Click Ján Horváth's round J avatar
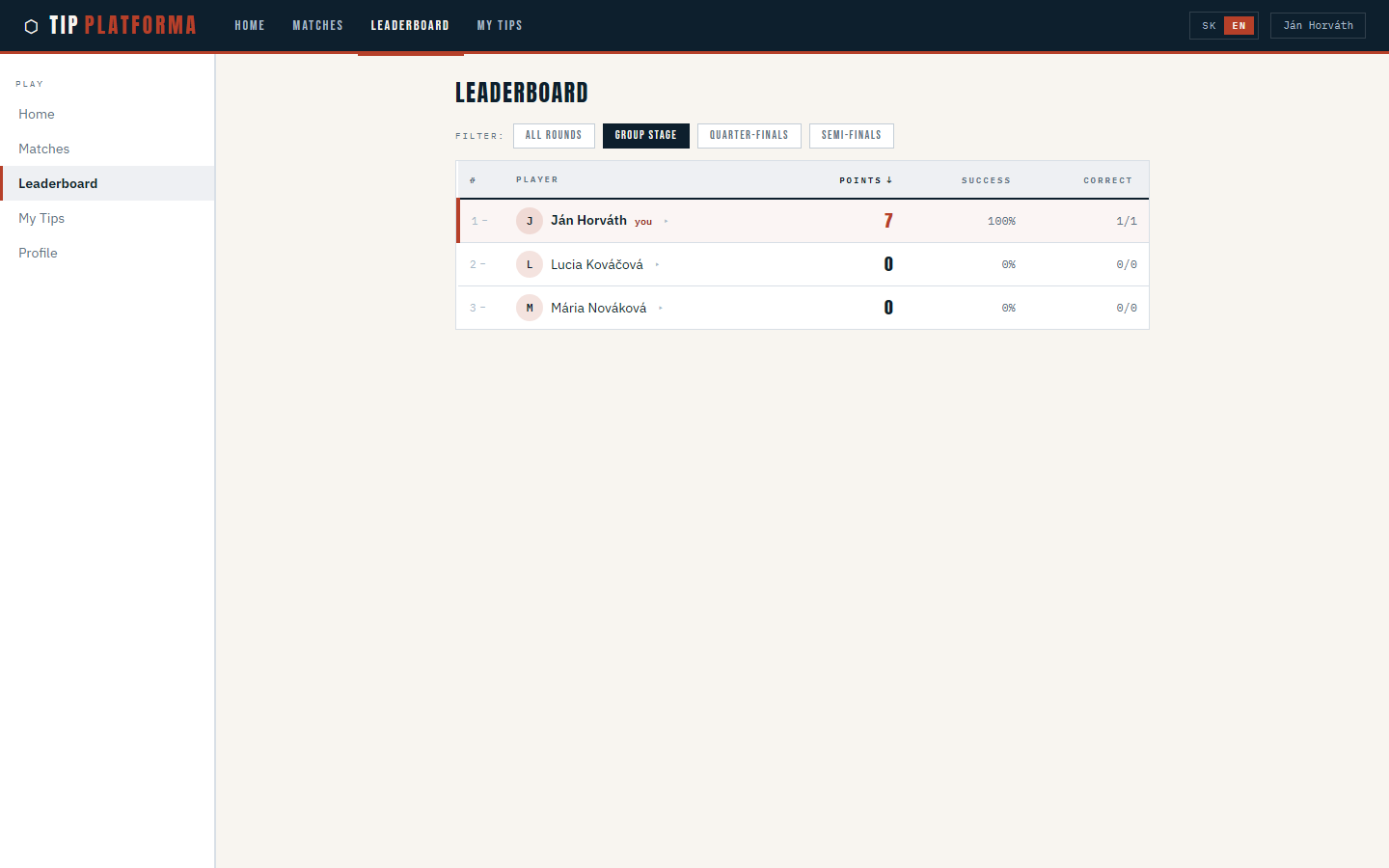1389x868 pixels. point(529,221)
